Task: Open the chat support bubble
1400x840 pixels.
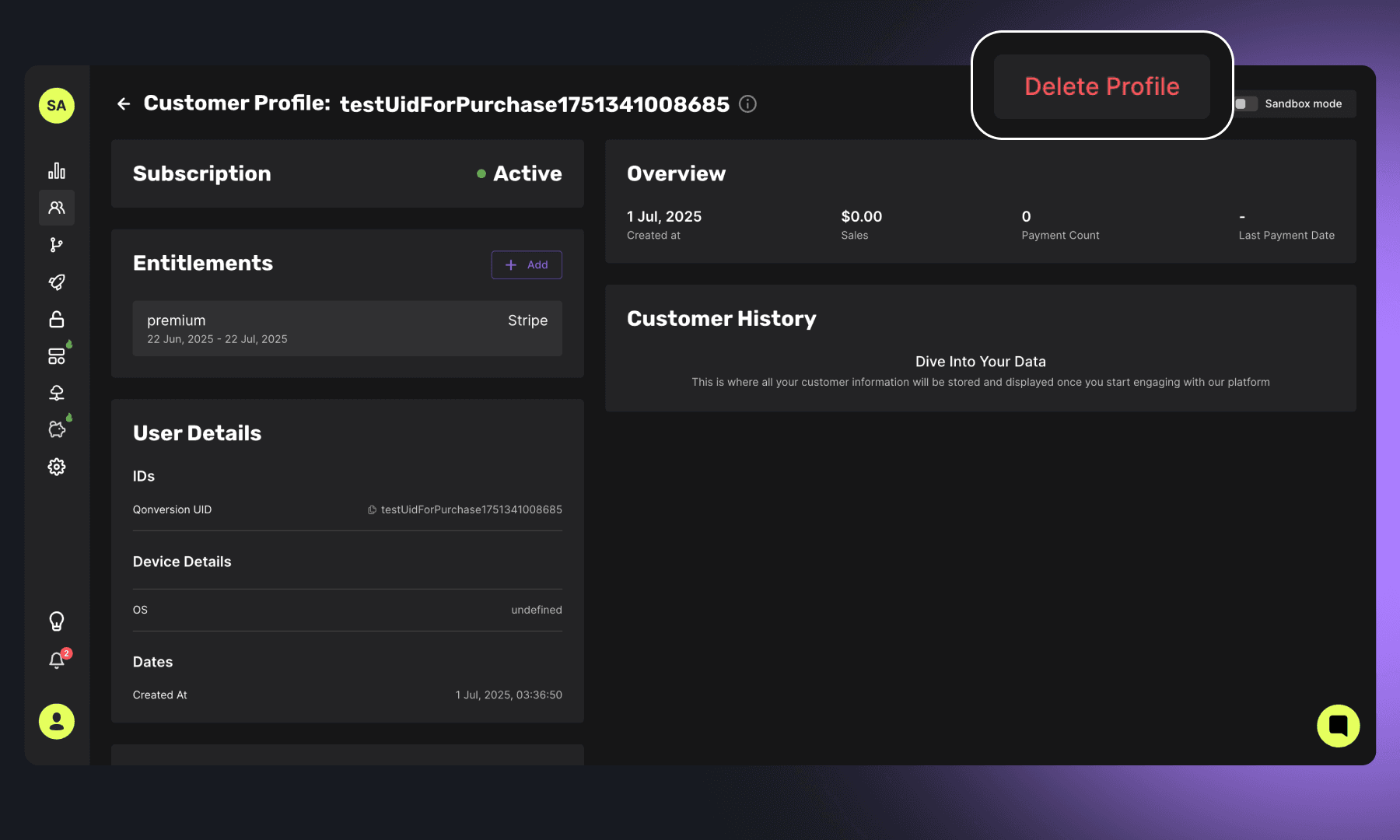Action: coord(1338,725)
